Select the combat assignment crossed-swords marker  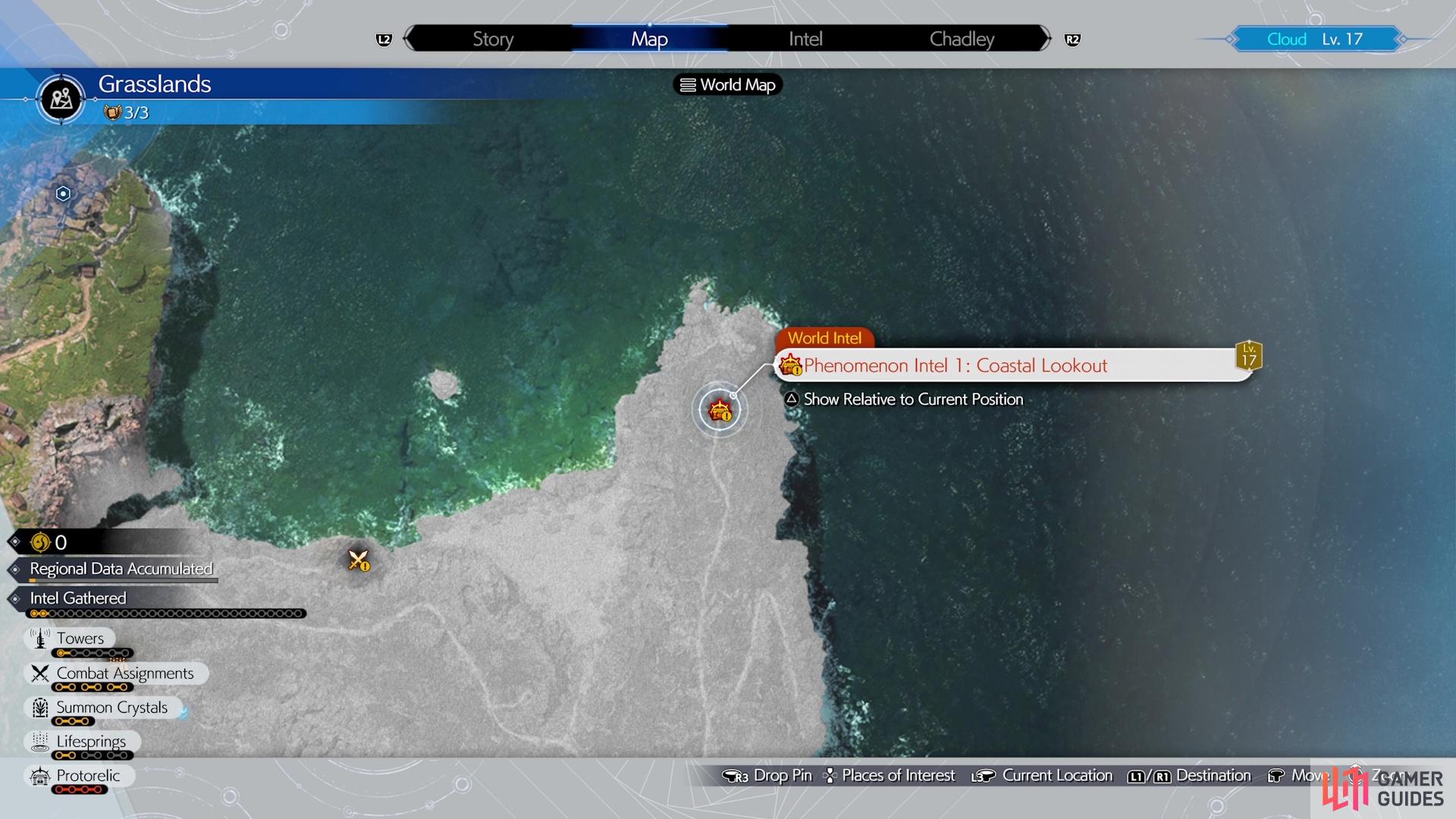point(358,560)
